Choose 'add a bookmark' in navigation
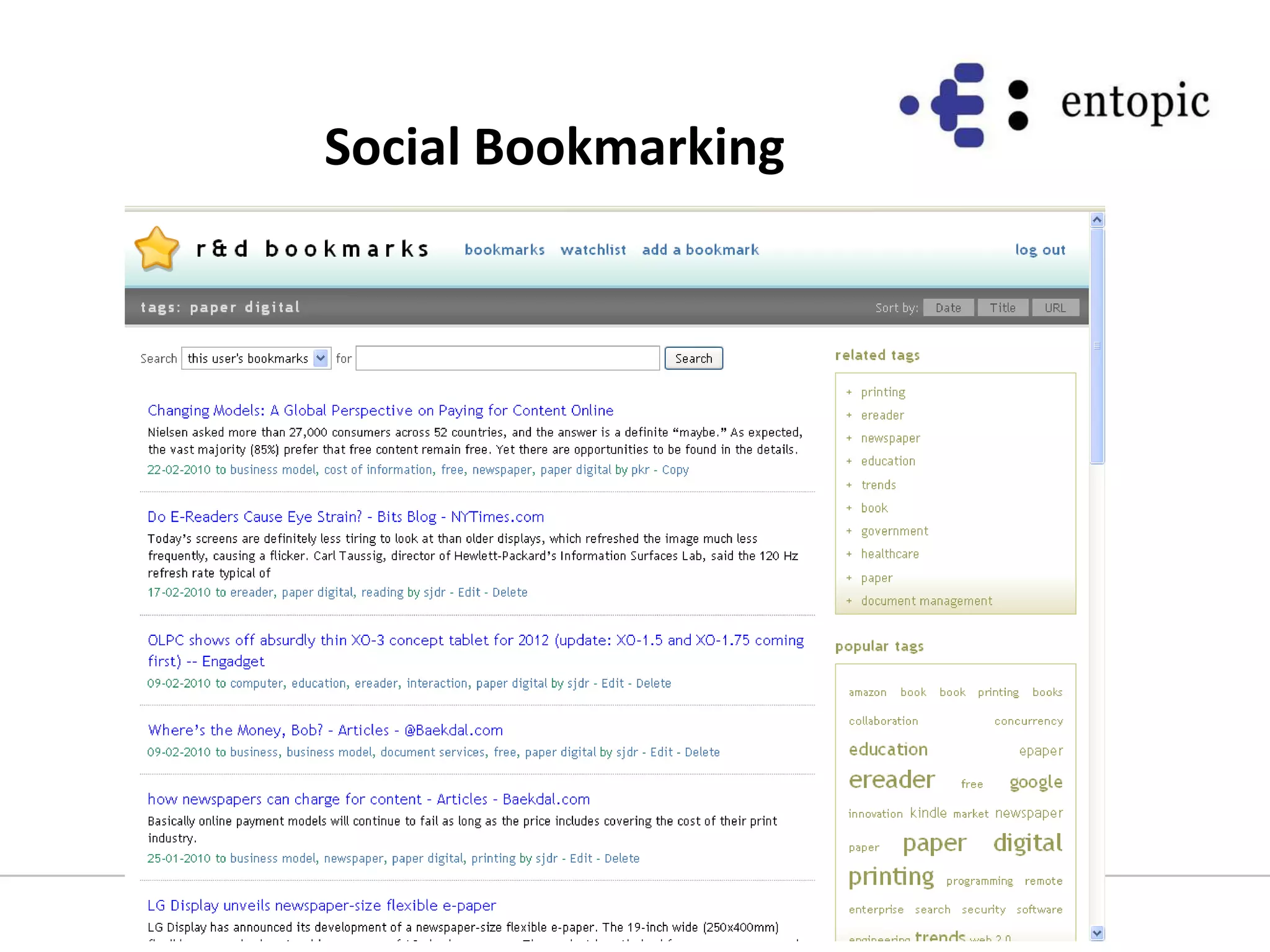 (700, 250)
